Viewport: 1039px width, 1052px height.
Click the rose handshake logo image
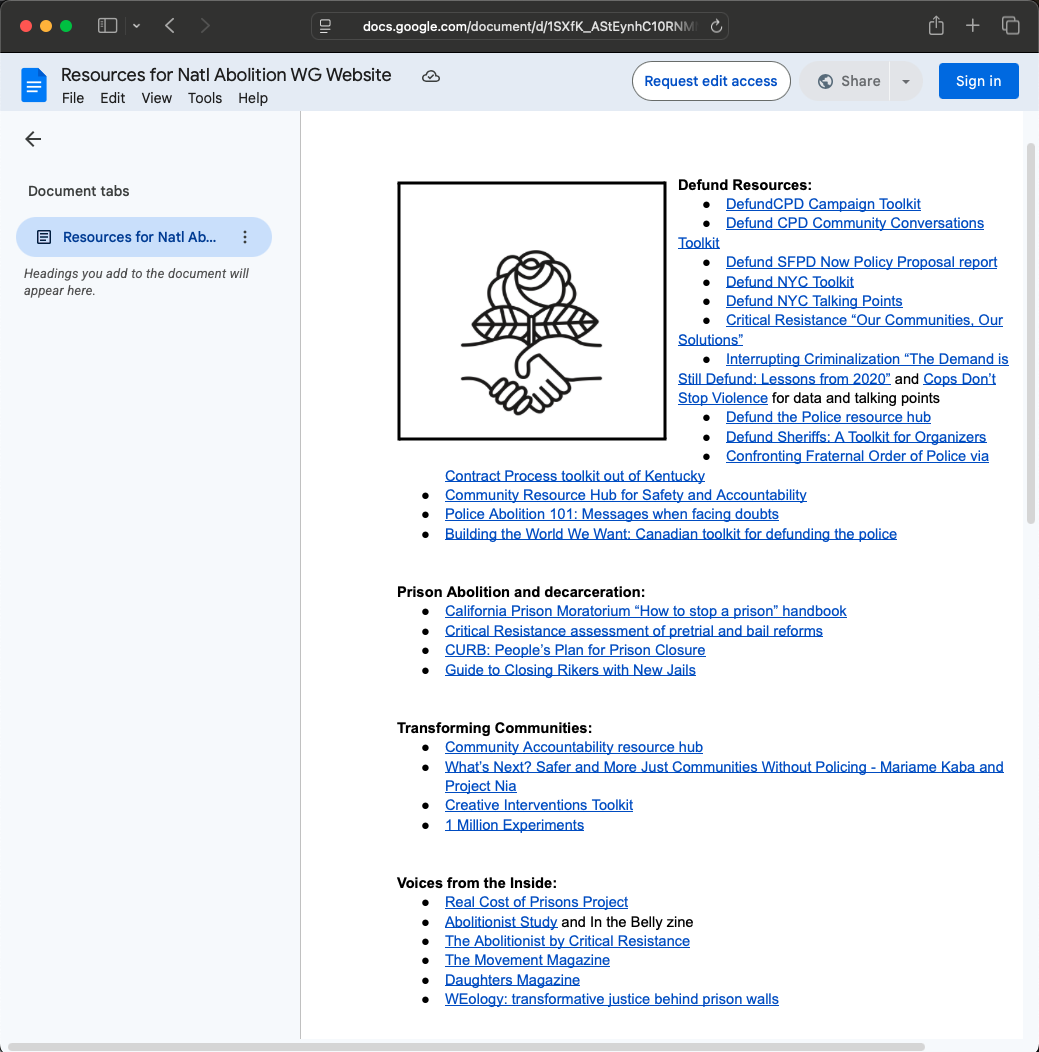click(531, 311)
